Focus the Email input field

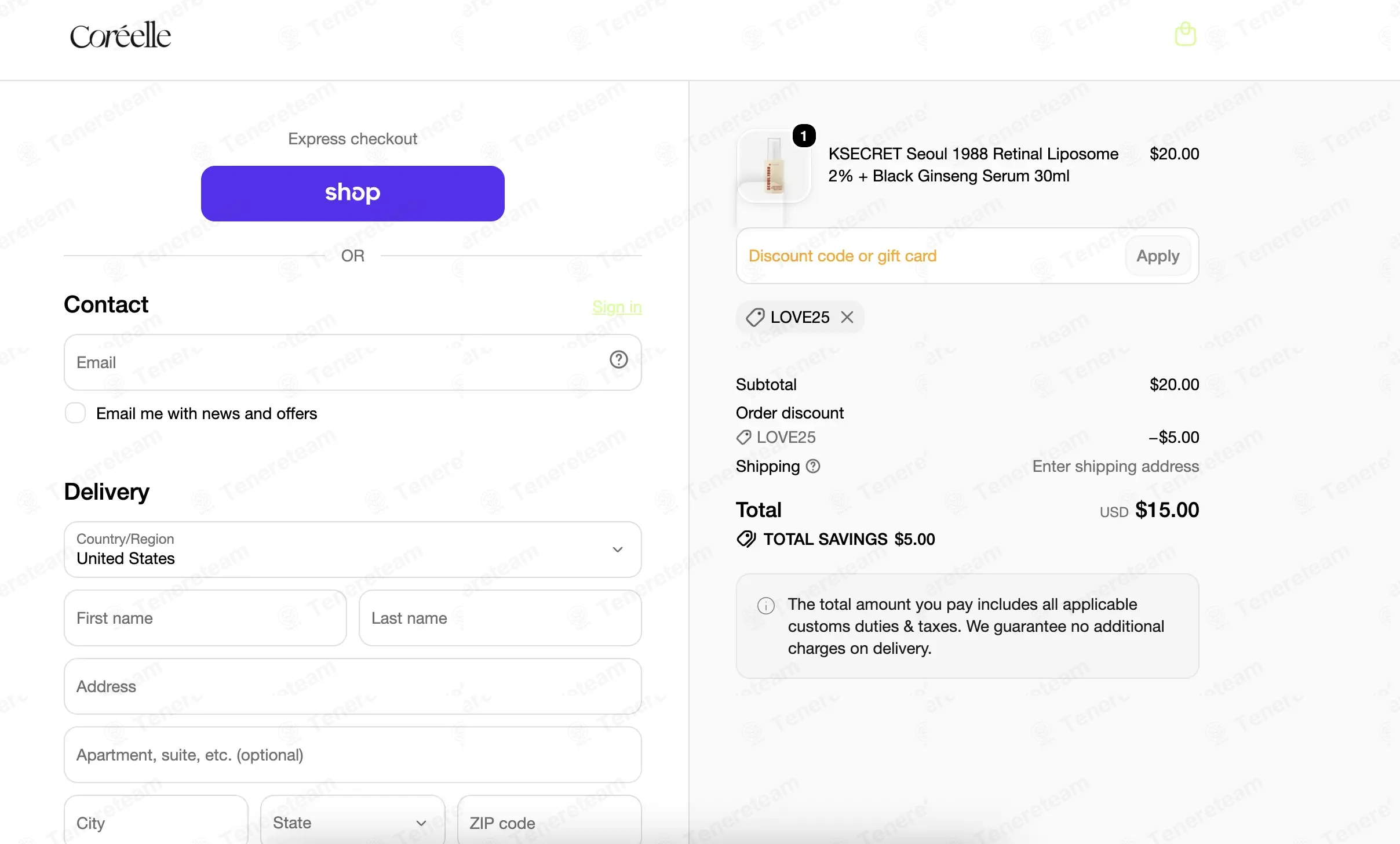coord(352,362)
